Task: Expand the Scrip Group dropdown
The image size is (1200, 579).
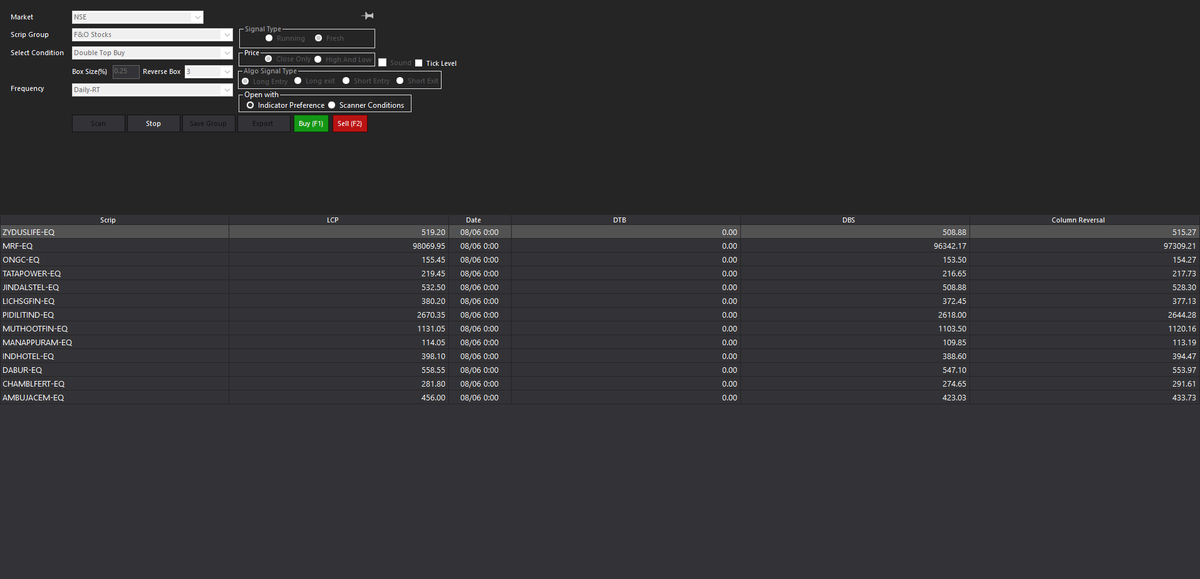Action: 153,35
